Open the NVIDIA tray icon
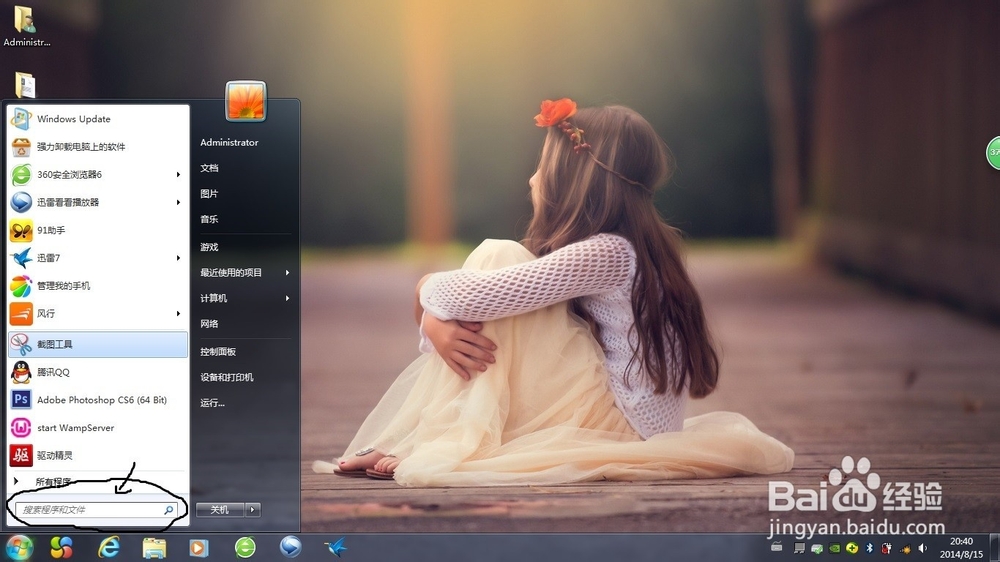The height and width of the screenshot is (562, 1000). 834,548
